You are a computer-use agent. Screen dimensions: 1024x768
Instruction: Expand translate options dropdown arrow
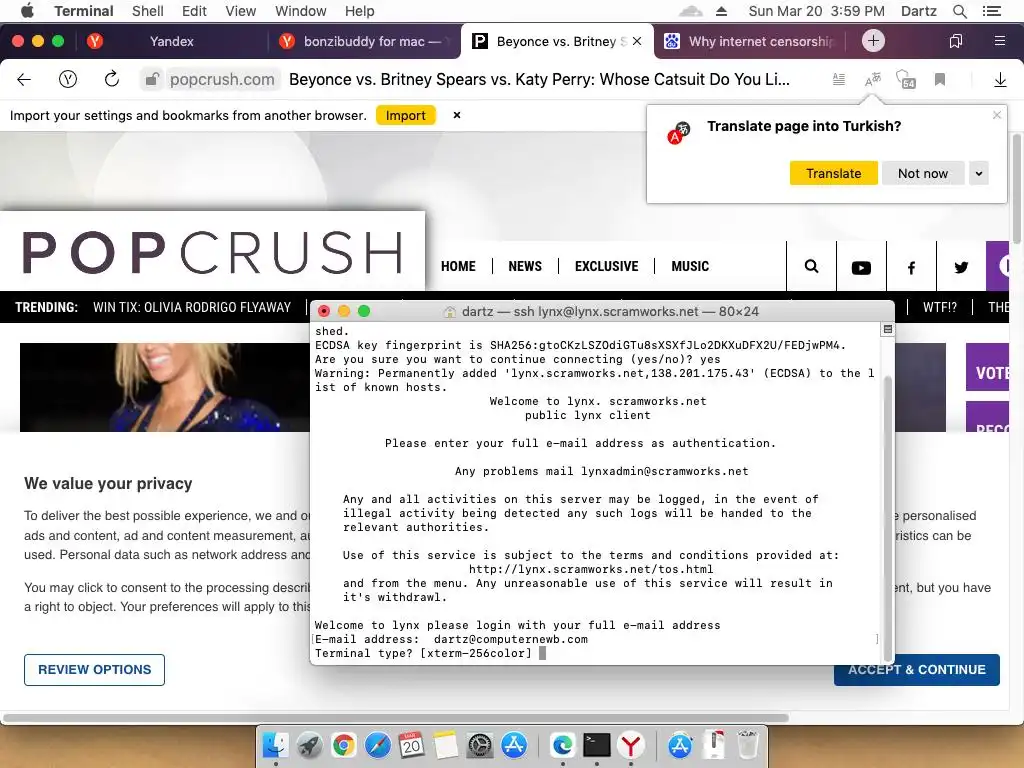978,174
